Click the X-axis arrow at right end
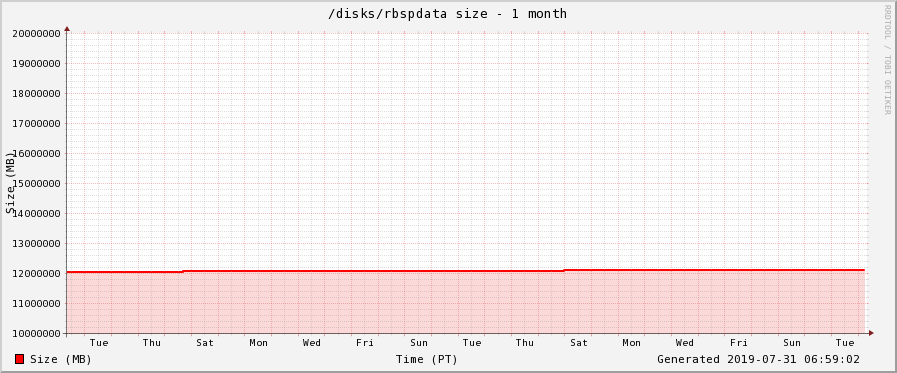This screenshot has height=373, width=897. (x=871, y=333)
